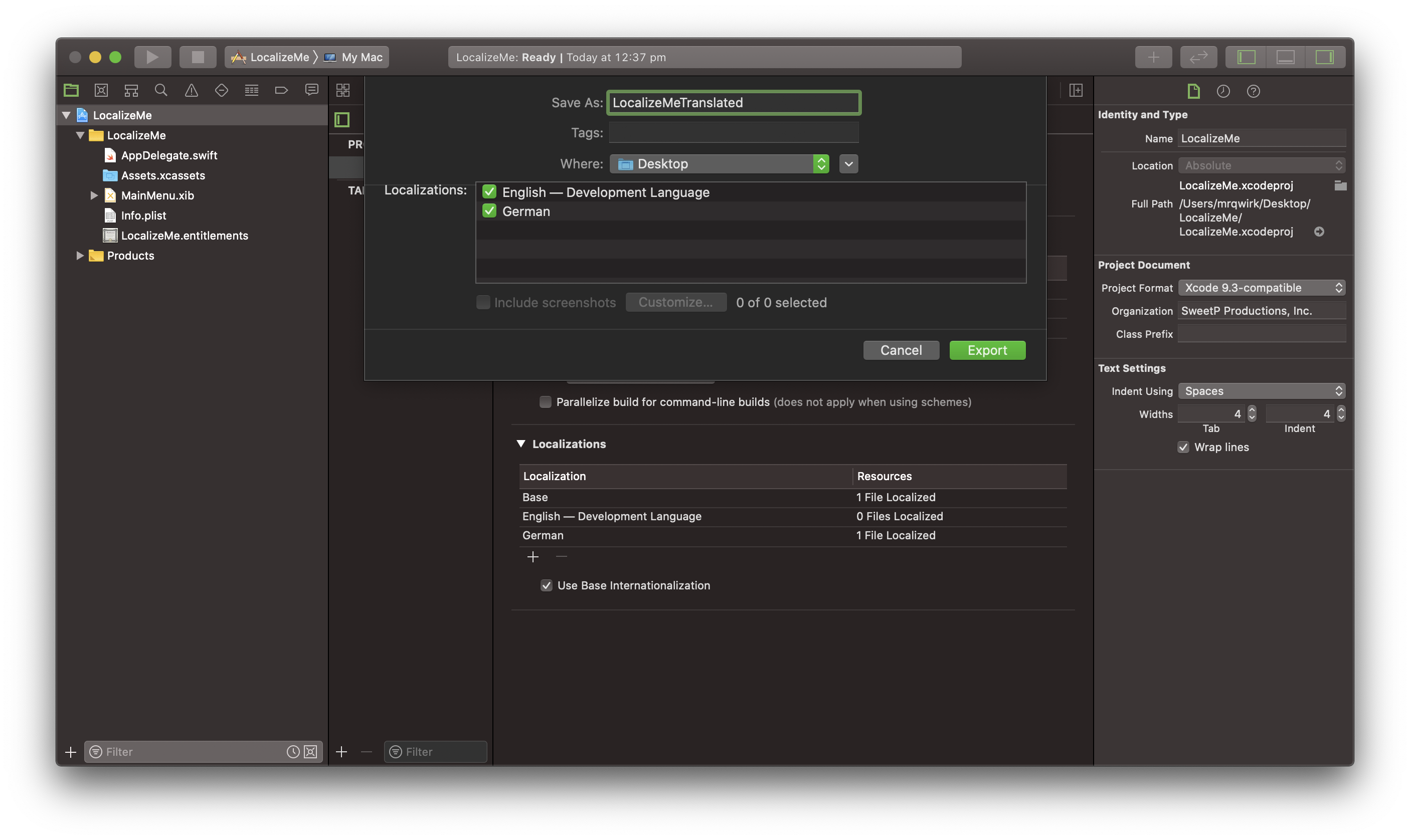Expand the Products folder
Screen dimensions: 1410x840
click(80, 255)
